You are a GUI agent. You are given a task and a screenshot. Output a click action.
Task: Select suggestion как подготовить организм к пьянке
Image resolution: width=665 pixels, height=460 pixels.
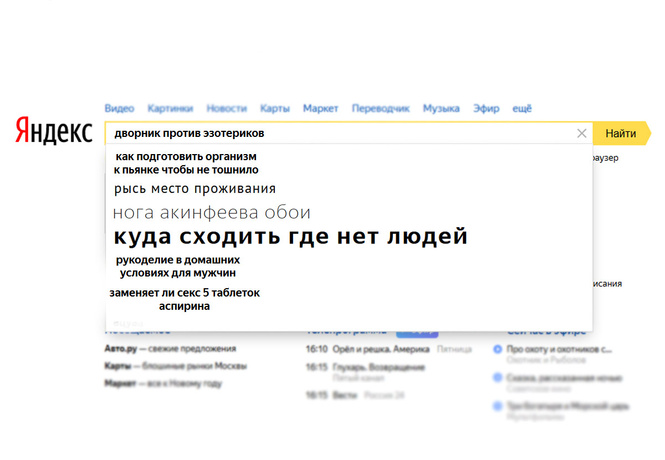[186, 163]
